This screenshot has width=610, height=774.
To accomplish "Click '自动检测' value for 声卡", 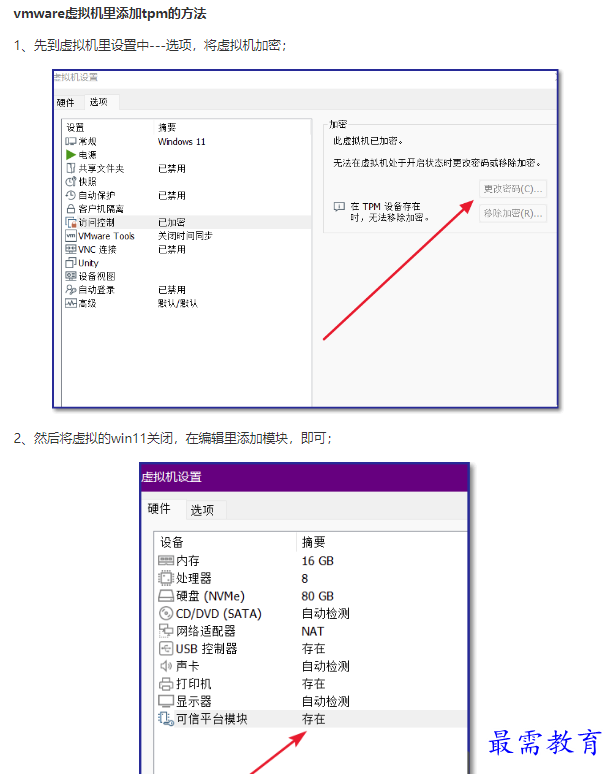I will coord(325,666).
